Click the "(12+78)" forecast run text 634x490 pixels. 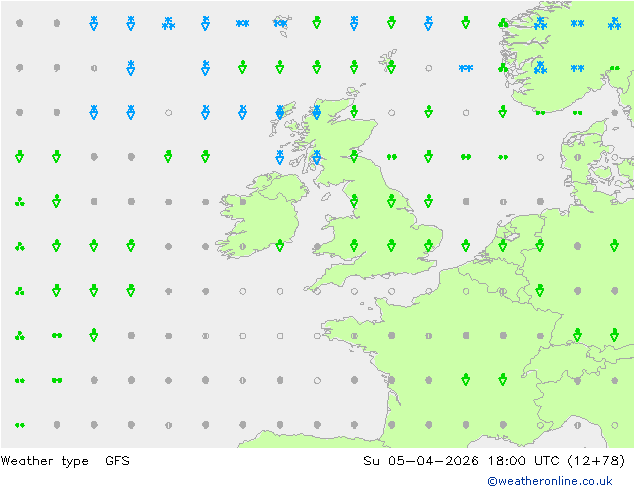coord(596,460)
